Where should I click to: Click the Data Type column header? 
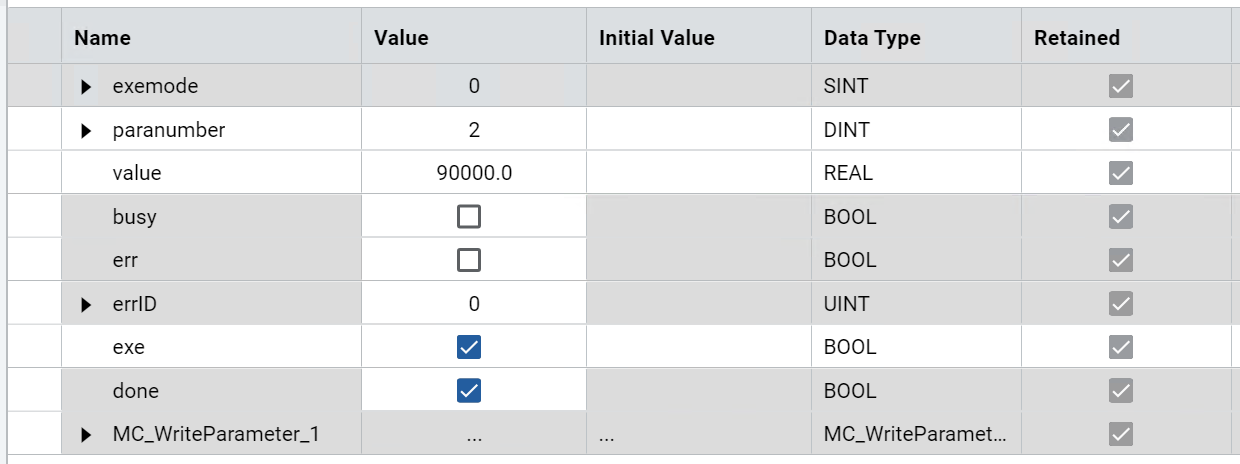(x=872, y=38)
